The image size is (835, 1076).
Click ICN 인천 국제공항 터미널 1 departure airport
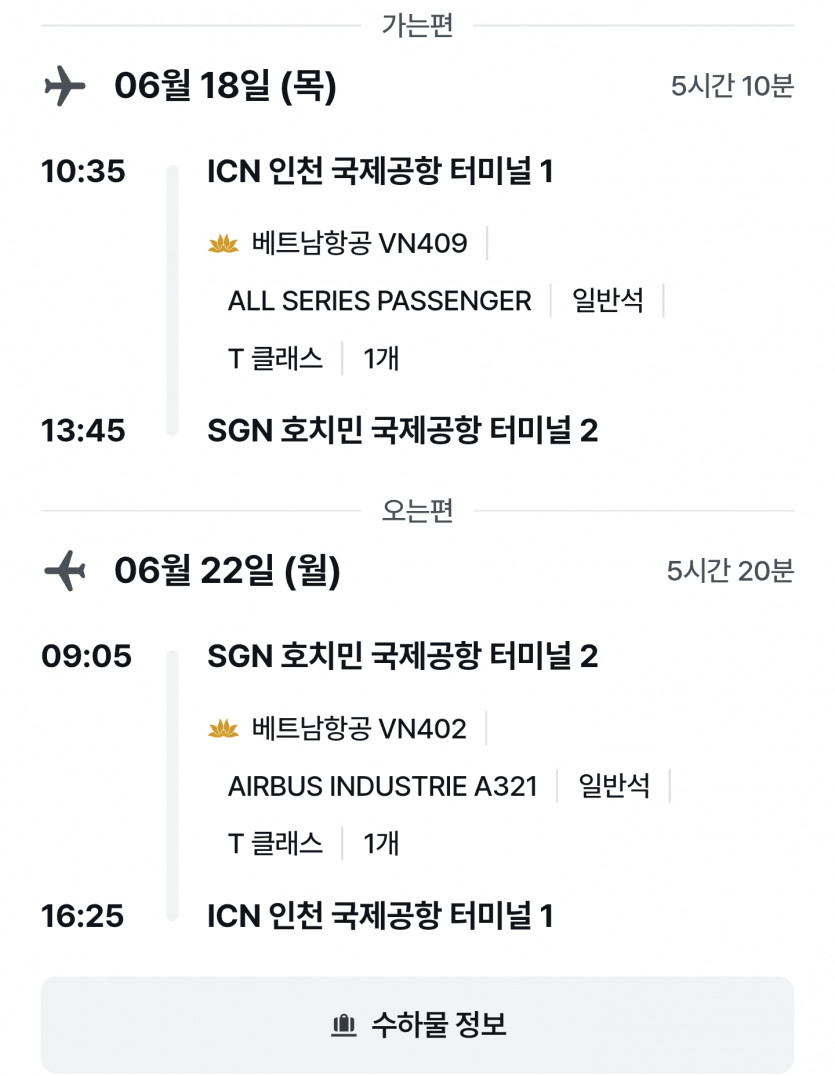pos(379,172)
